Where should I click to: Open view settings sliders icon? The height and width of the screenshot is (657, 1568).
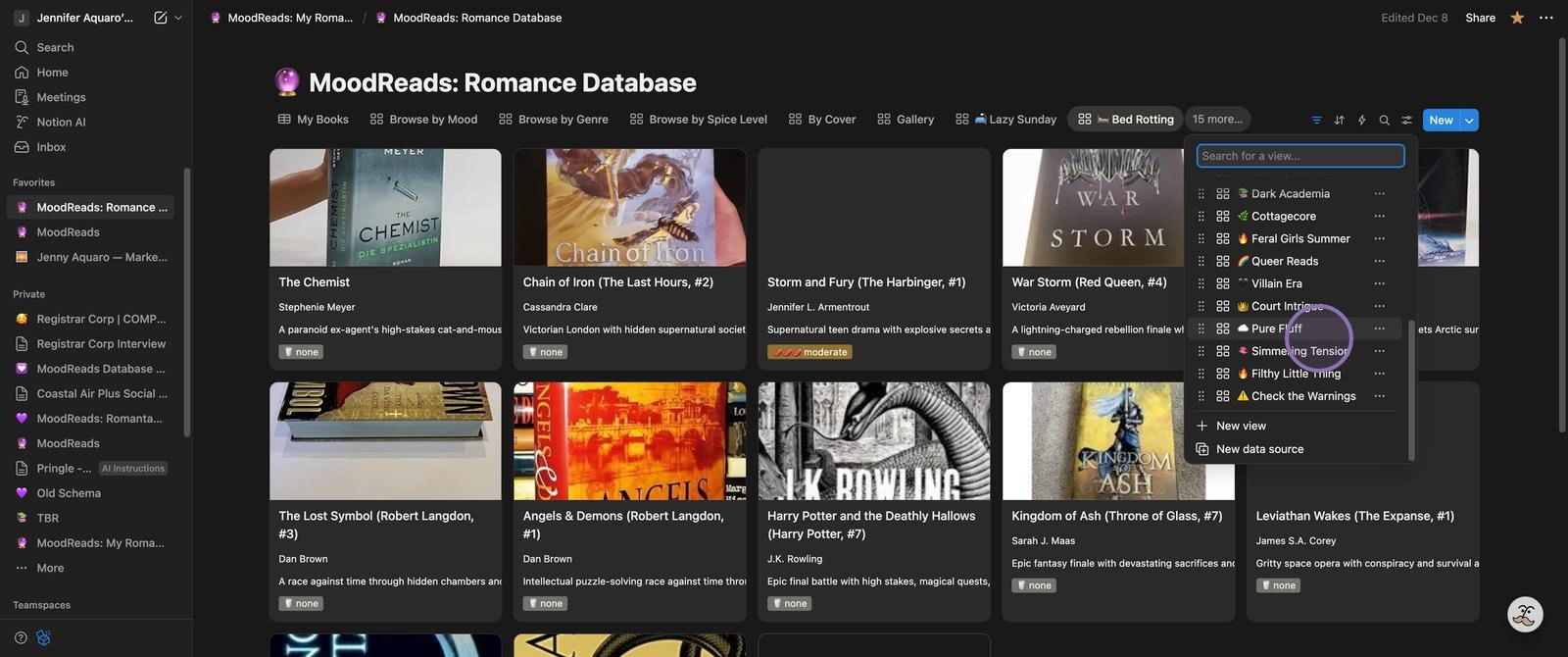(x=1406, y=121)
